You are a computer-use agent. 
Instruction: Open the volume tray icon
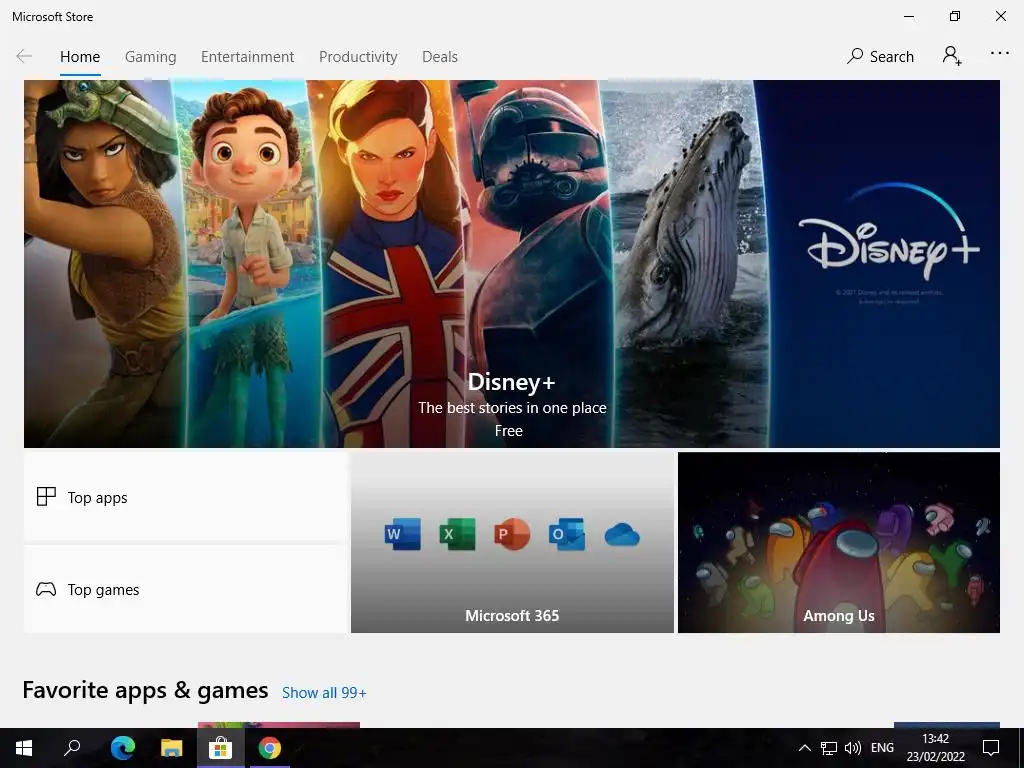(852, 748)
